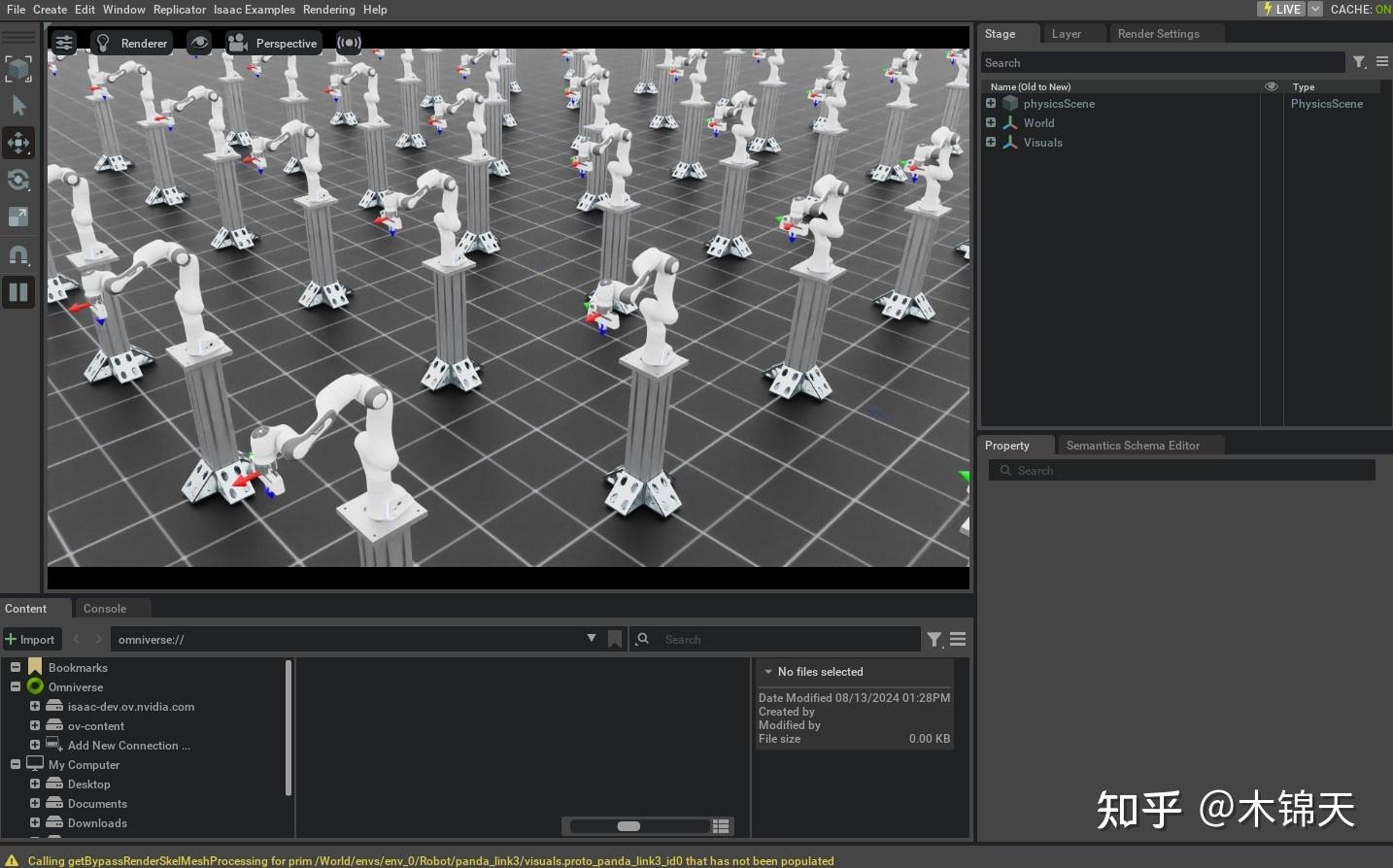Open the Semantics Schema Editor tab
Viewport: 1393px width, 868px height.
pos(1133,445)
